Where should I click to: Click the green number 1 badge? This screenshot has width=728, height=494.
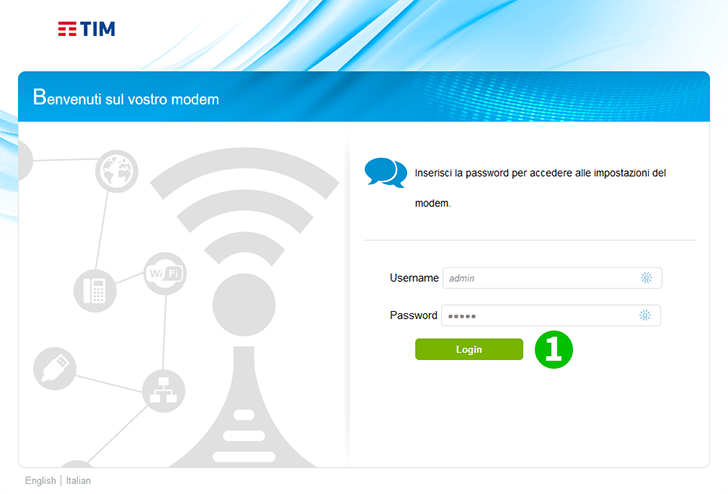(x=554, y=350)
